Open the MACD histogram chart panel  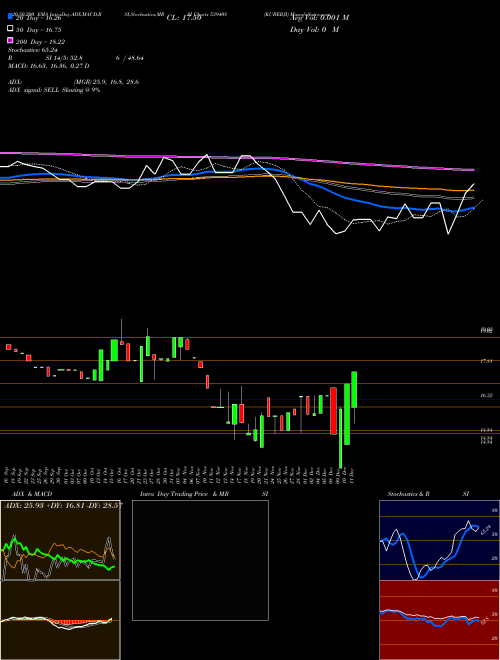click(60, 620)
